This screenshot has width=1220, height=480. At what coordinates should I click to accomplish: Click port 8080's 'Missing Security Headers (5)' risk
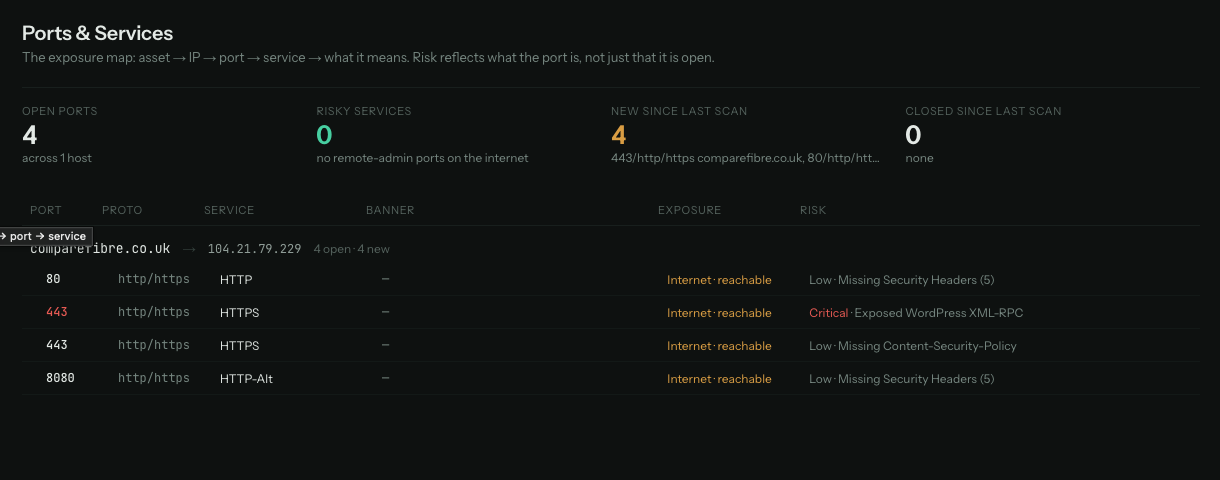pos(916,379)
